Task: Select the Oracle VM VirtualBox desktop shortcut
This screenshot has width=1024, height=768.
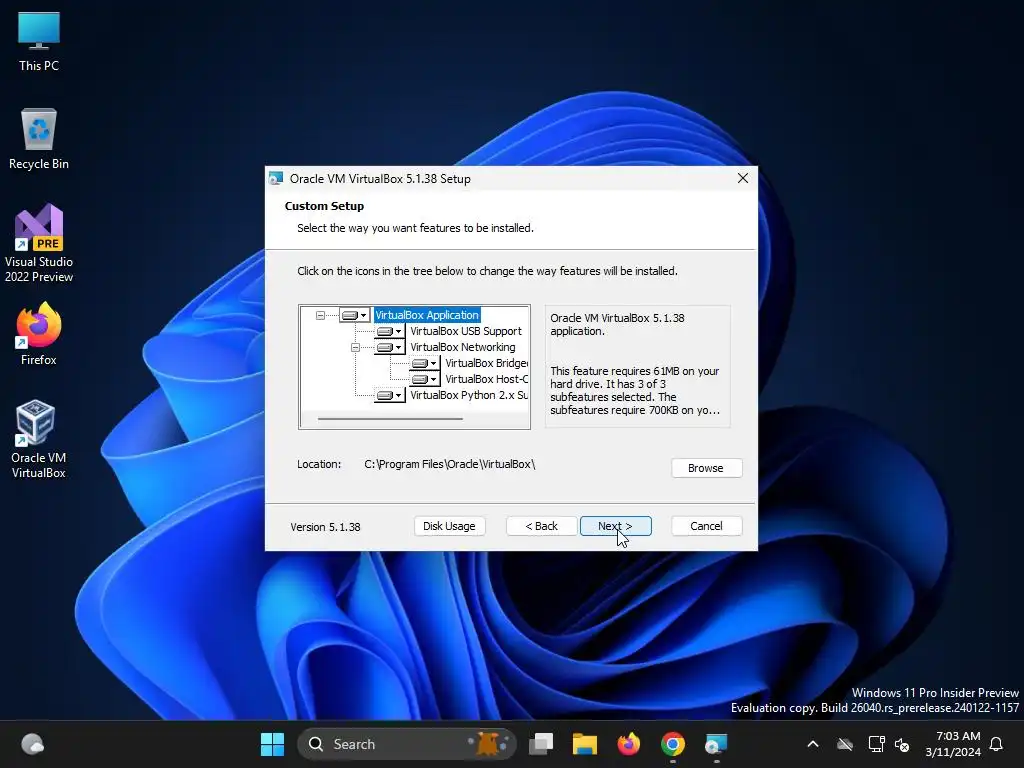Action: point(39,439)
